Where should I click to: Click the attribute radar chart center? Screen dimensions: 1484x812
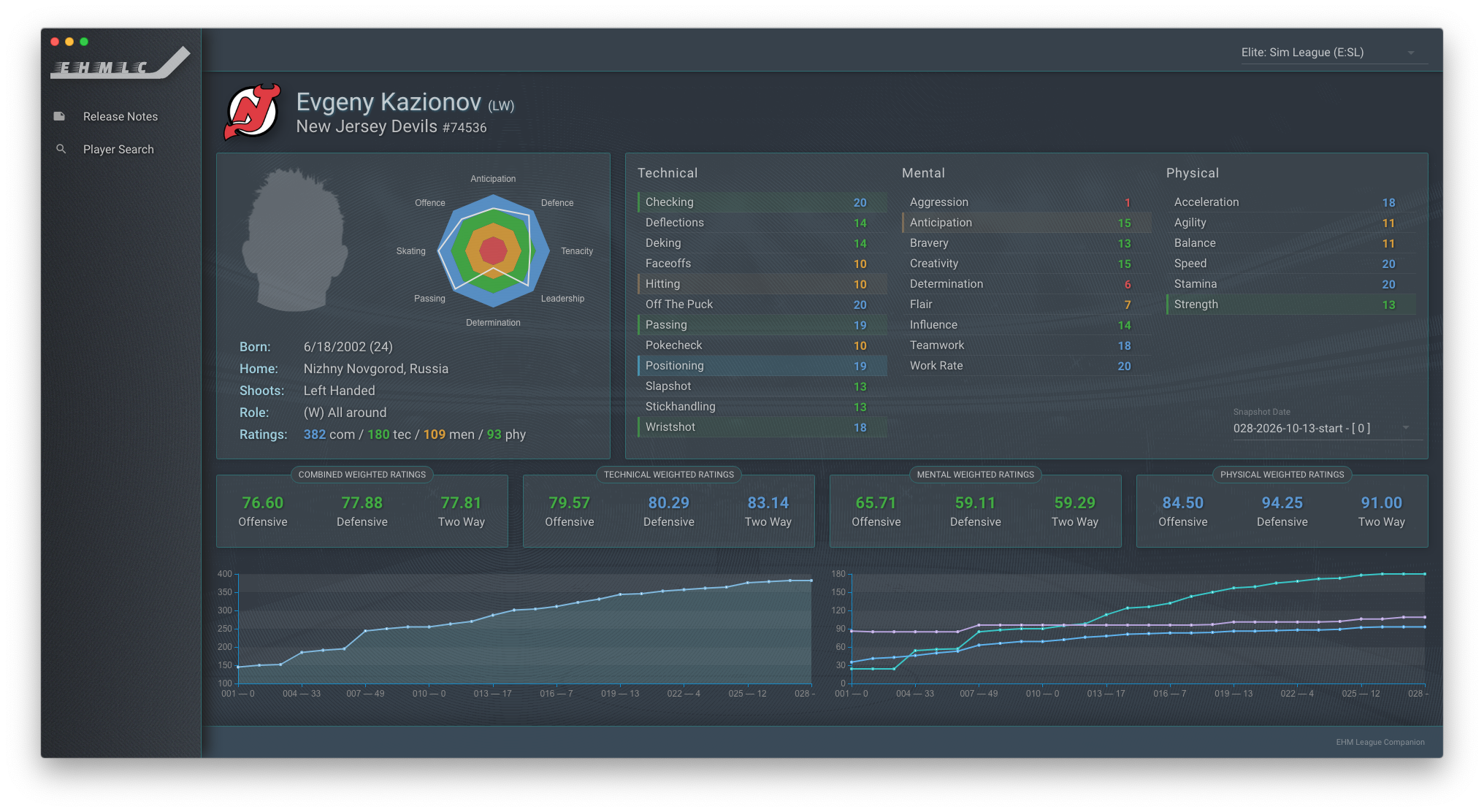pos(494,251)
